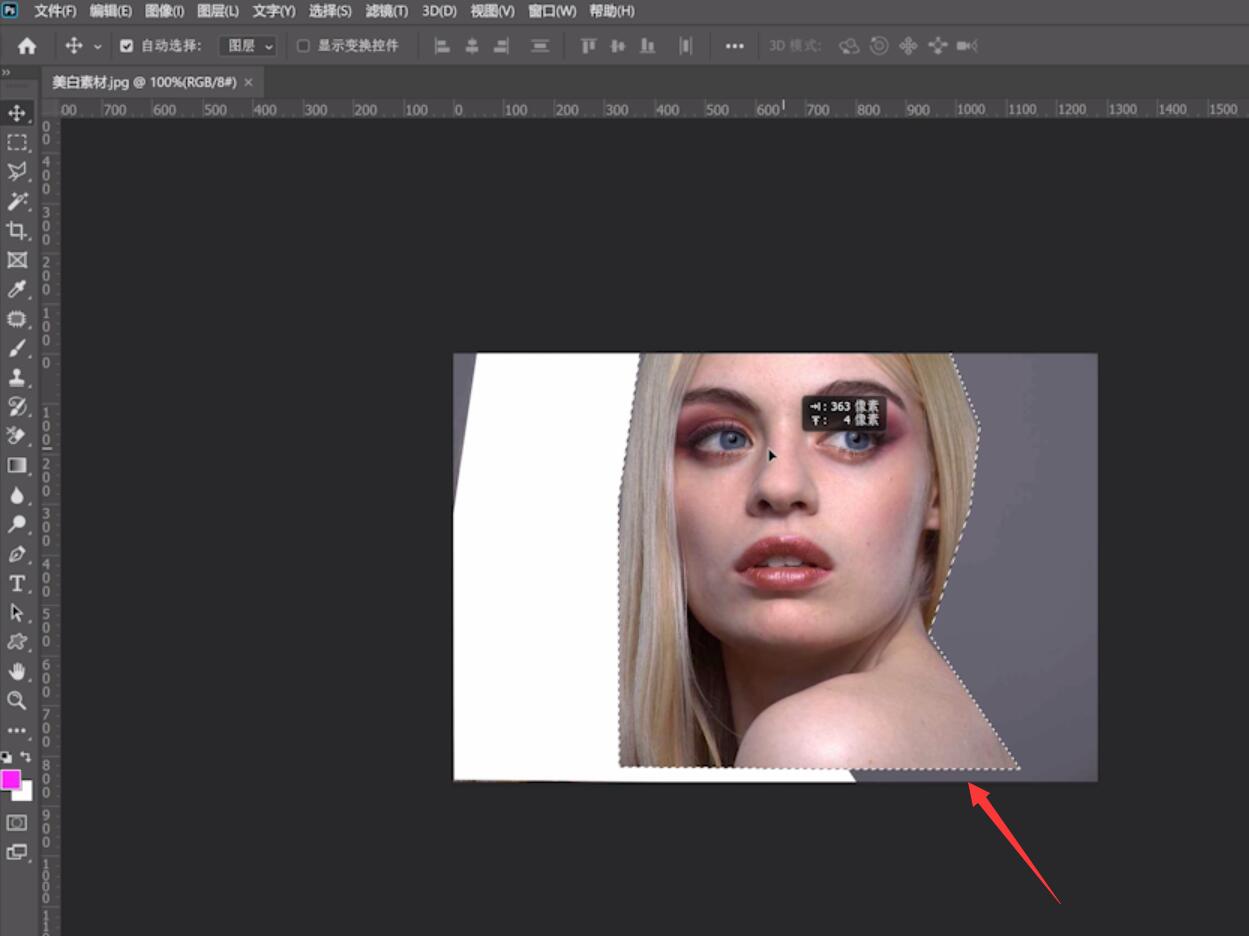The width and height of the screenshot is (1249, 936).
Task: Open the 窗口(W) menu
Action: 552,11
